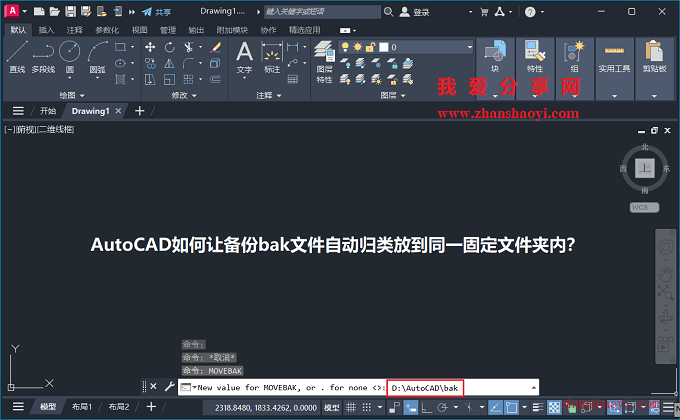Open the Utilities (实用工具) panel dropdown
The width and height of the screenshot is (680, 420).
[x=614, y=96]
